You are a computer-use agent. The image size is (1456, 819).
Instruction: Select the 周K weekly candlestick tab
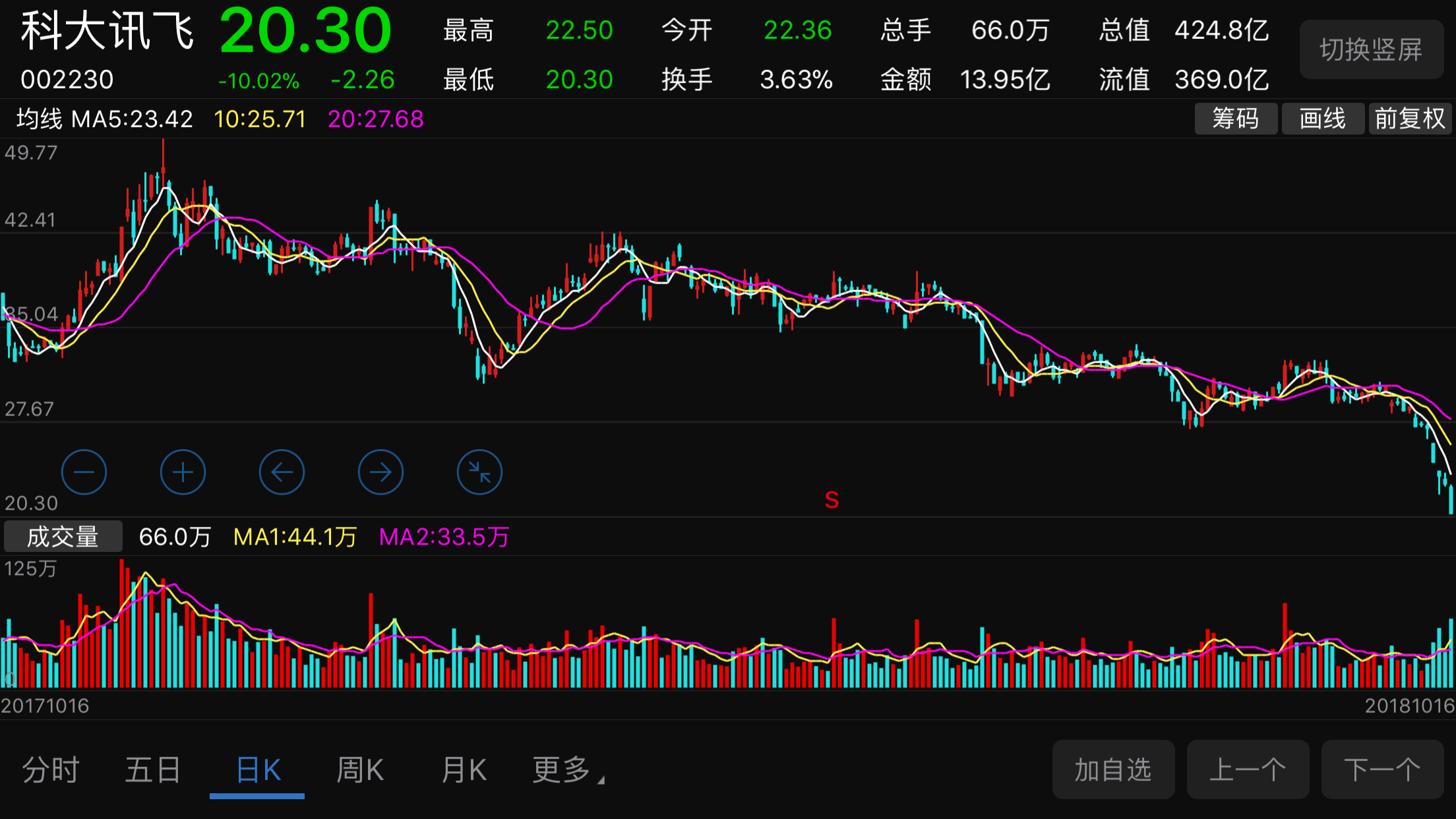click(x=360, y=770)
